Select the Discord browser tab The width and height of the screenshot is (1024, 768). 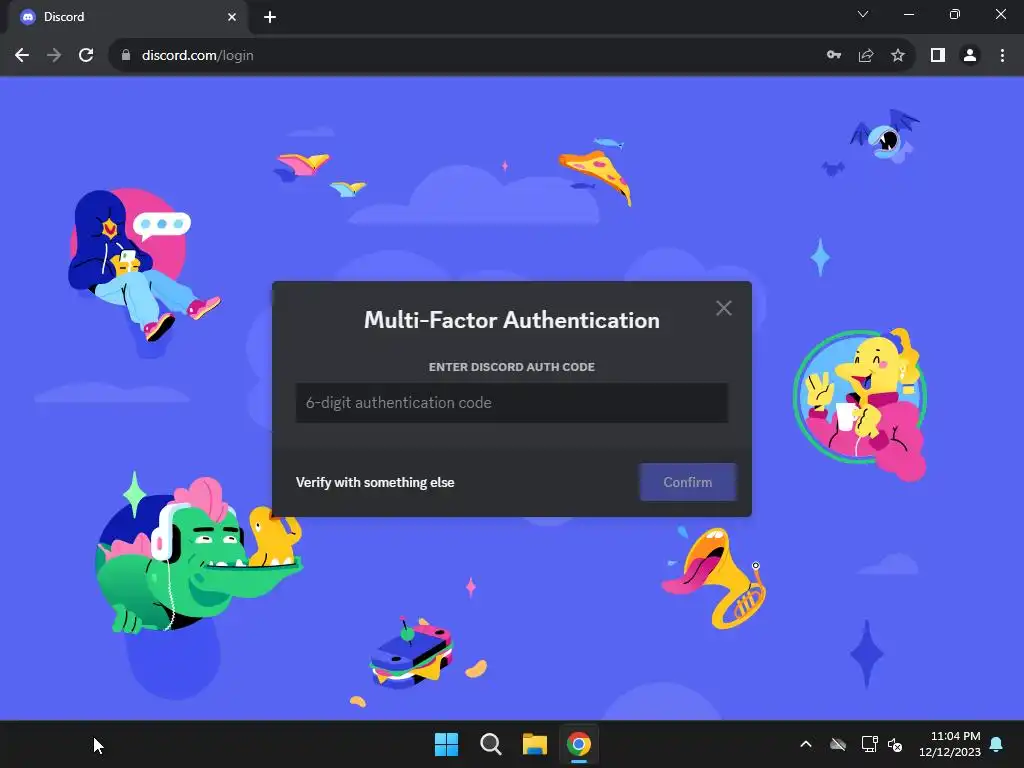click(127, 17)
